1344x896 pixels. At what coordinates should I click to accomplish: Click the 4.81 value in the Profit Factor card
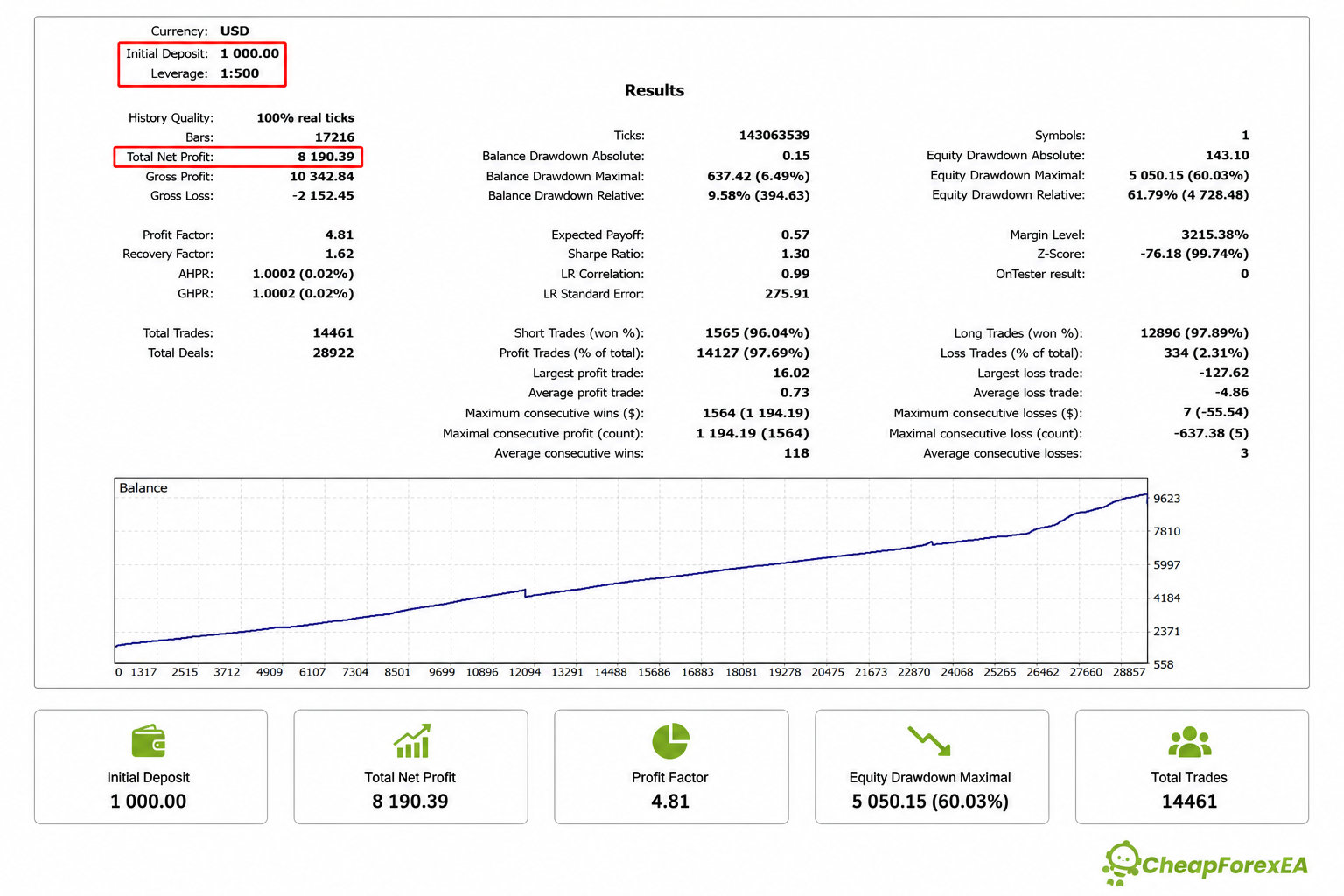pyautogui.click(x=670, y=801)
